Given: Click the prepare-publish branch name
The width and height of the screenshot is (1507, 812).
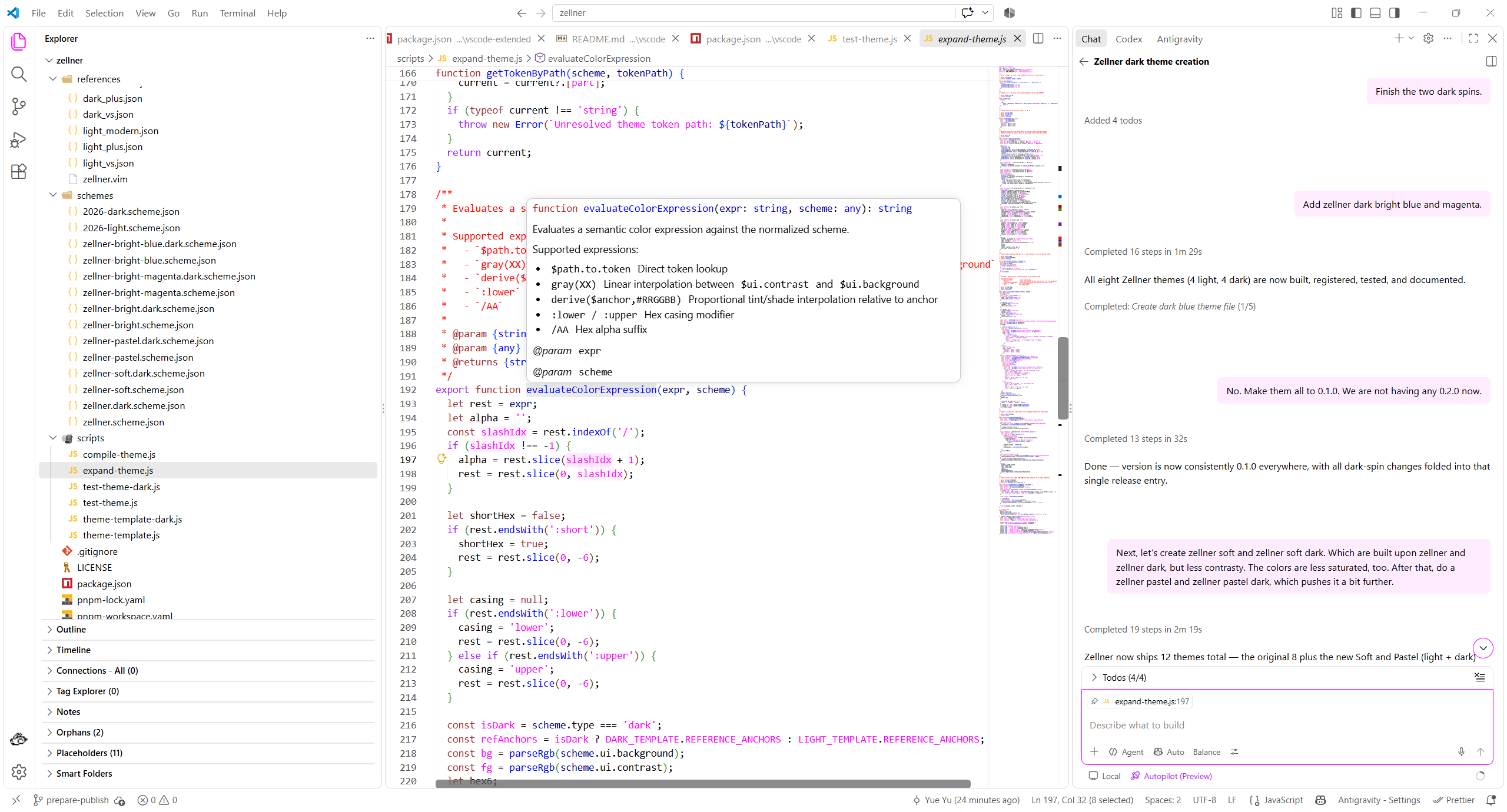Looking at the screenshot, I should coord(71,800).
